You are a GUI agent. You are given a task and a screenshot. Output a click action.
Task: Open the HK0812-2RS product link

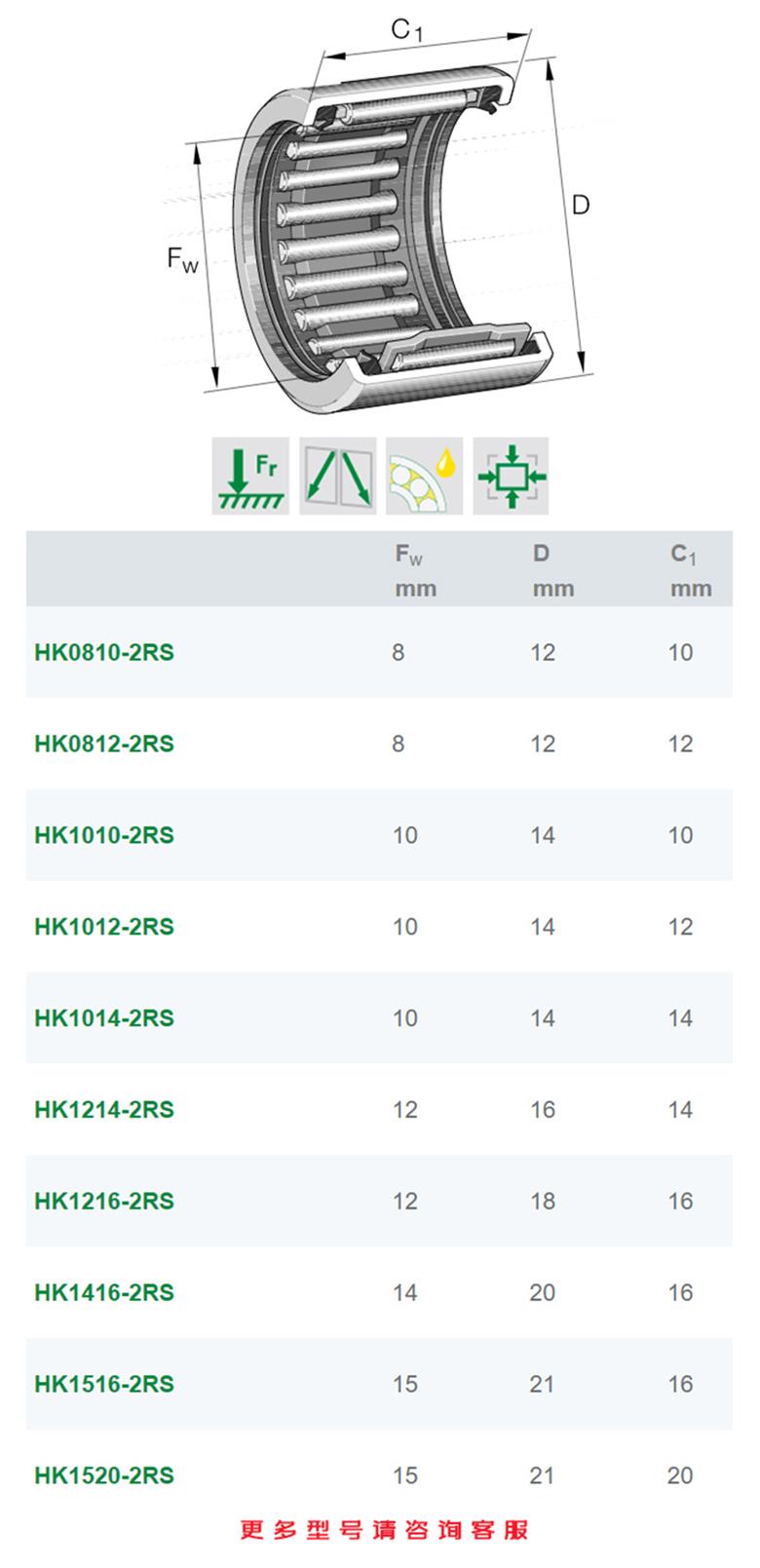click(104, 744)
